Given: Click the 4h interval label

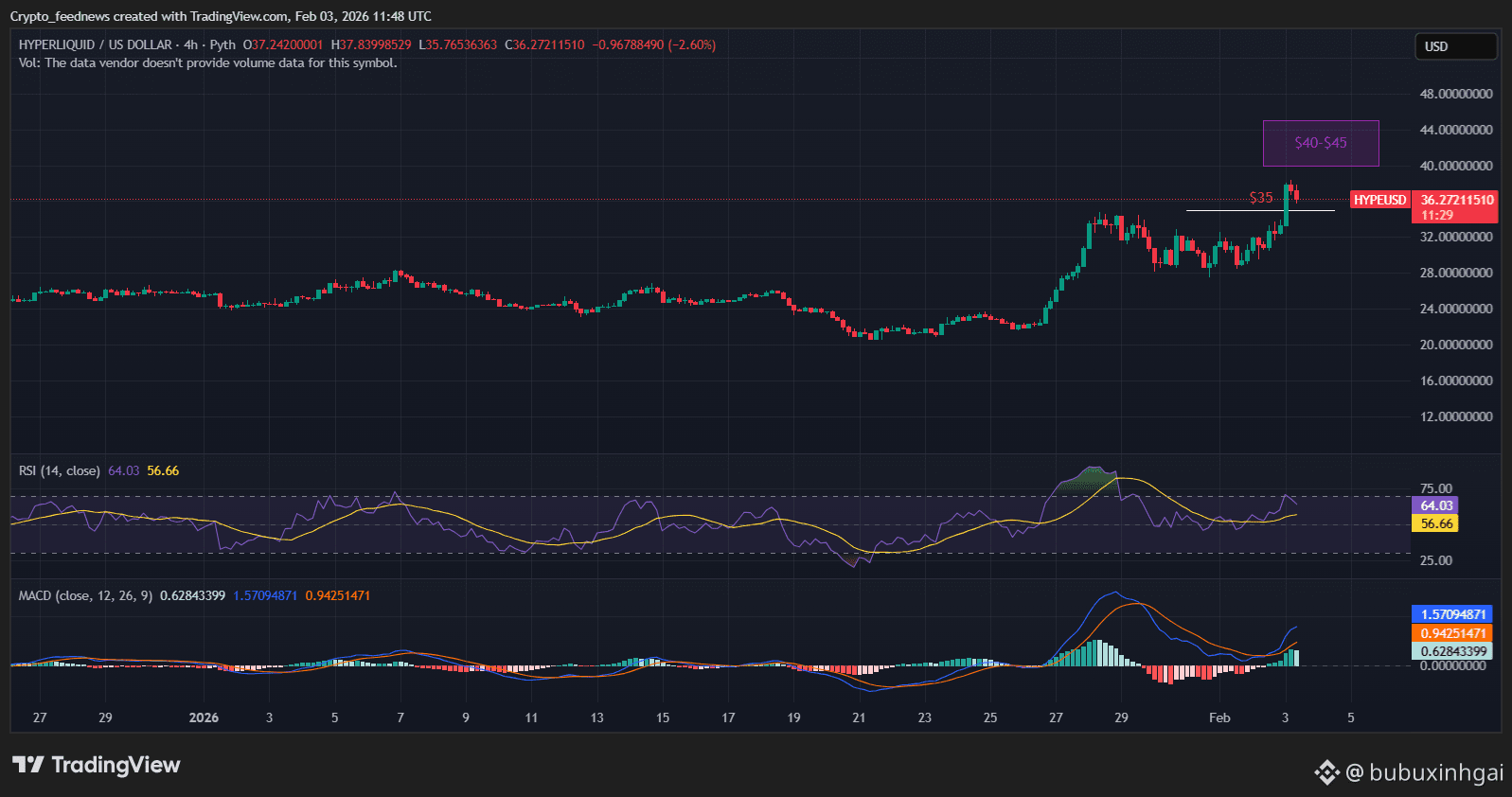Looking at the screenshot, I should click(x=190, y=44).
